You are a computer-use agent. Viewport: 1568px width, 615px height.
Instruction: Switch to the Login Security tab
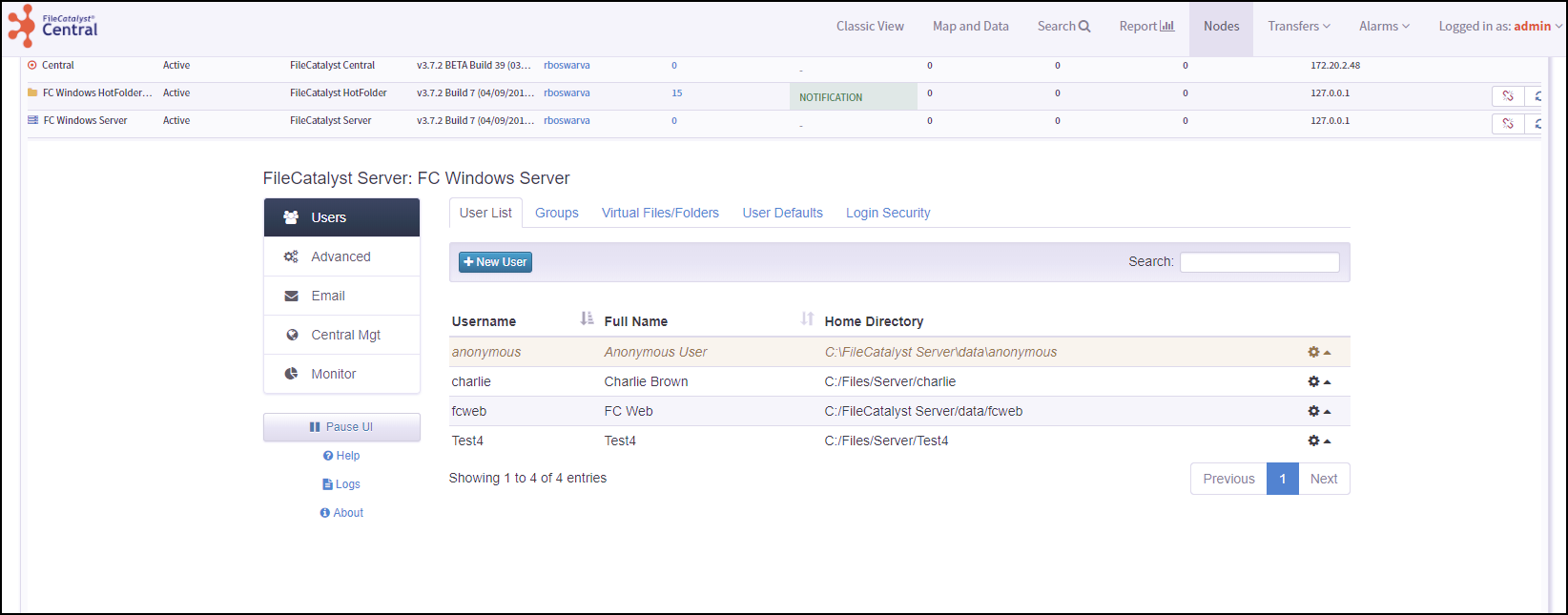pyautogui.click(x=888, y=213)
